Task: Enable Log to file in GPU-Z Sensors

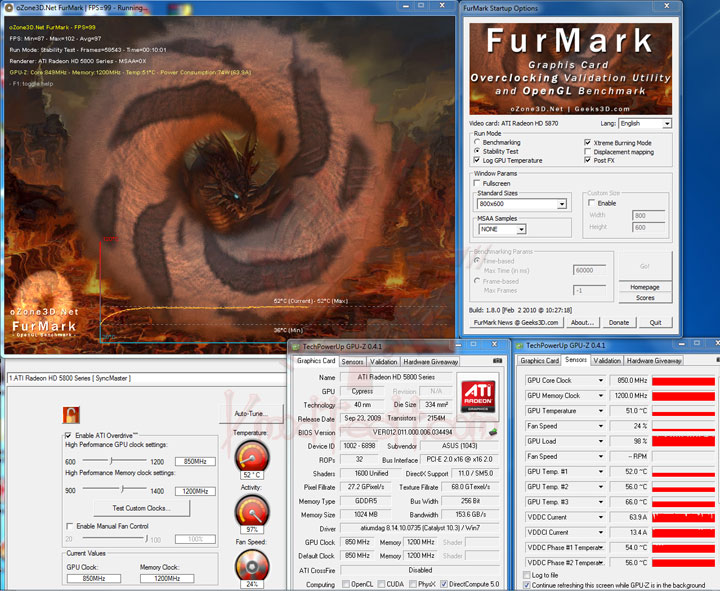Action: point(526,575)
